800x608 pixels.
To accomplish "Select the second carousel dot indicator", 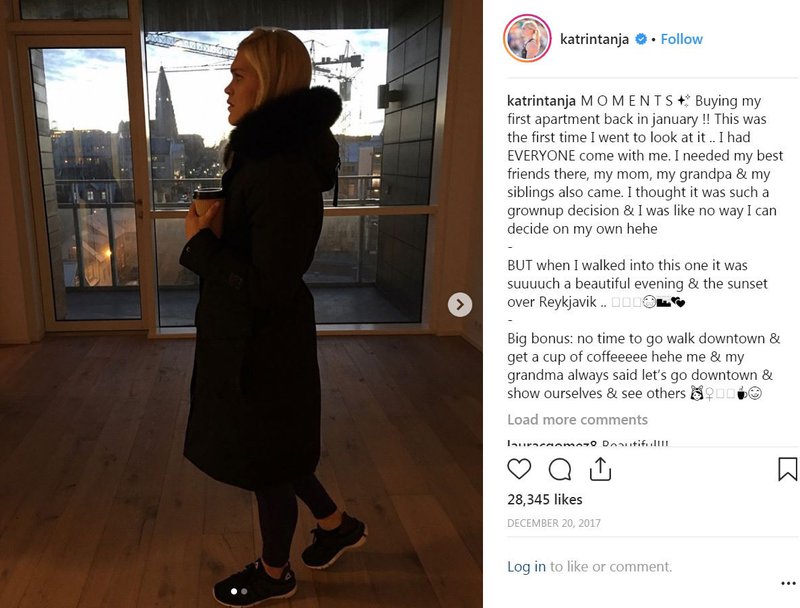I will click(x=244, y=591).
